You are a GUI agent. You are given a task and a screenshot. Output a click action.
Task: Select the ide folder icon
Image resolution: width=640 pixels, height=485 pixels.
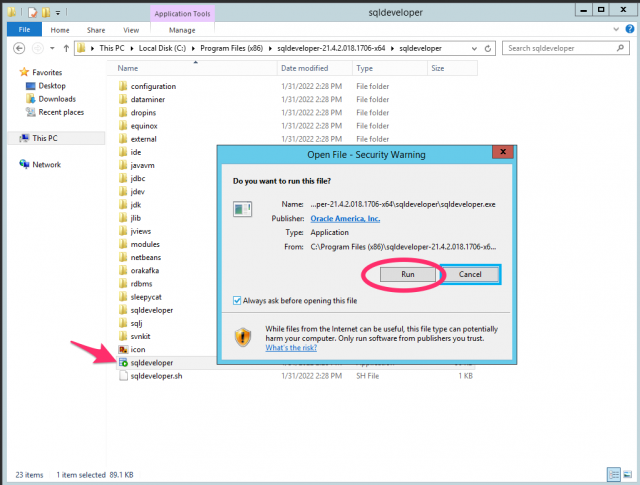point(123,152)
